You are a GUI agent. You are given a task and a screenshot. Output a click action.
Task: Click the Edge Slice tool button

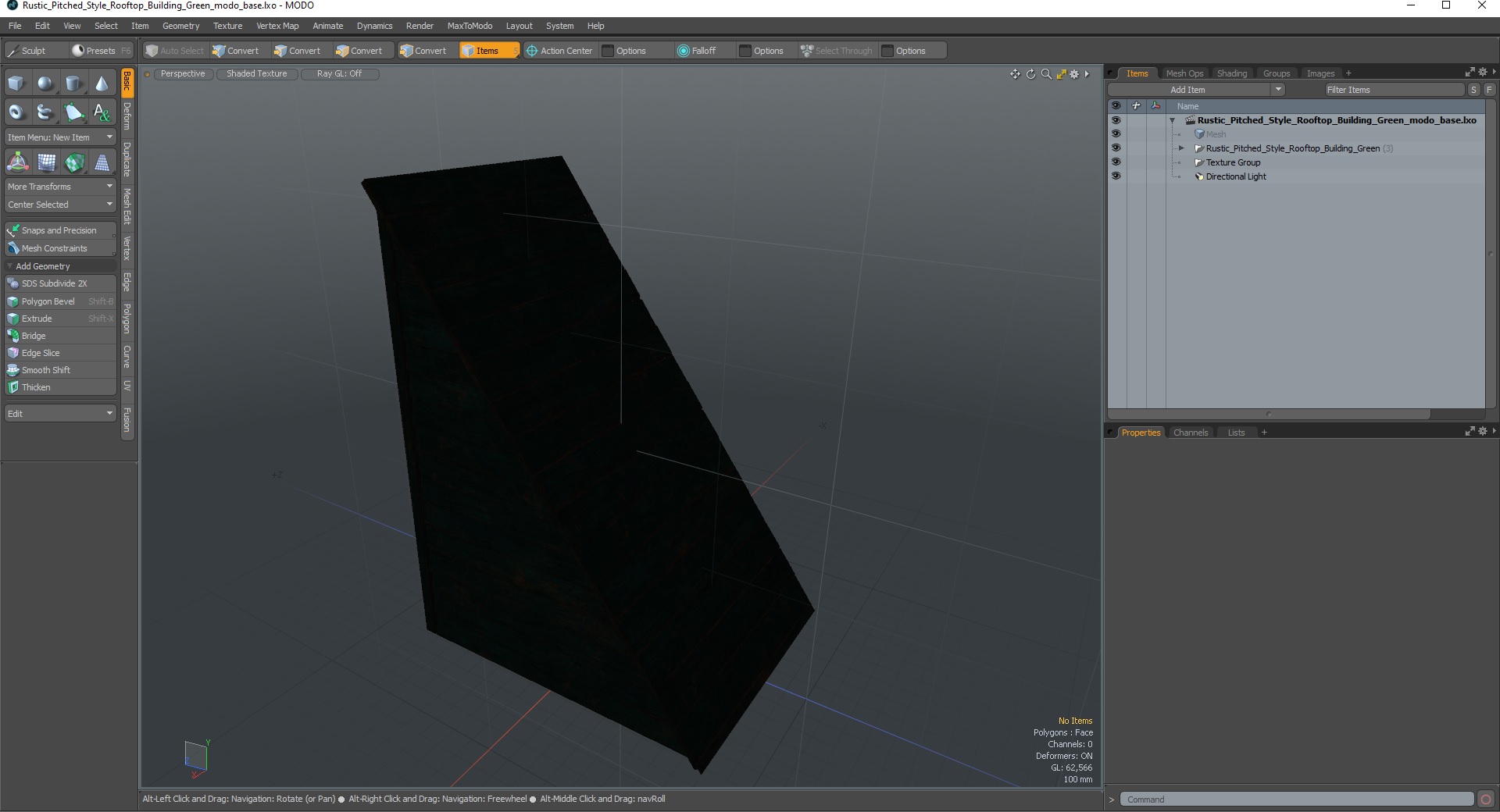tap(60, 353)
